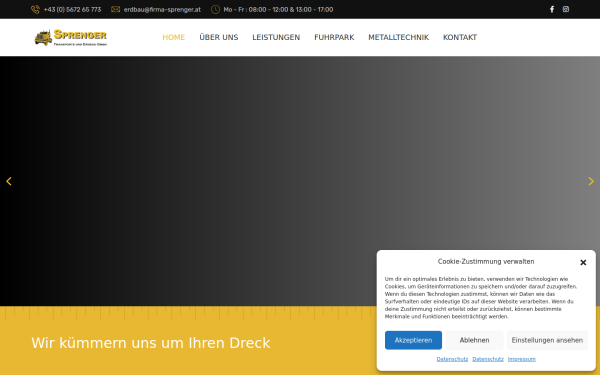Click email erdbau@firma-sprenger.at
The height and width of the screenshot is (375, 600).
click(x=162, y=10)
